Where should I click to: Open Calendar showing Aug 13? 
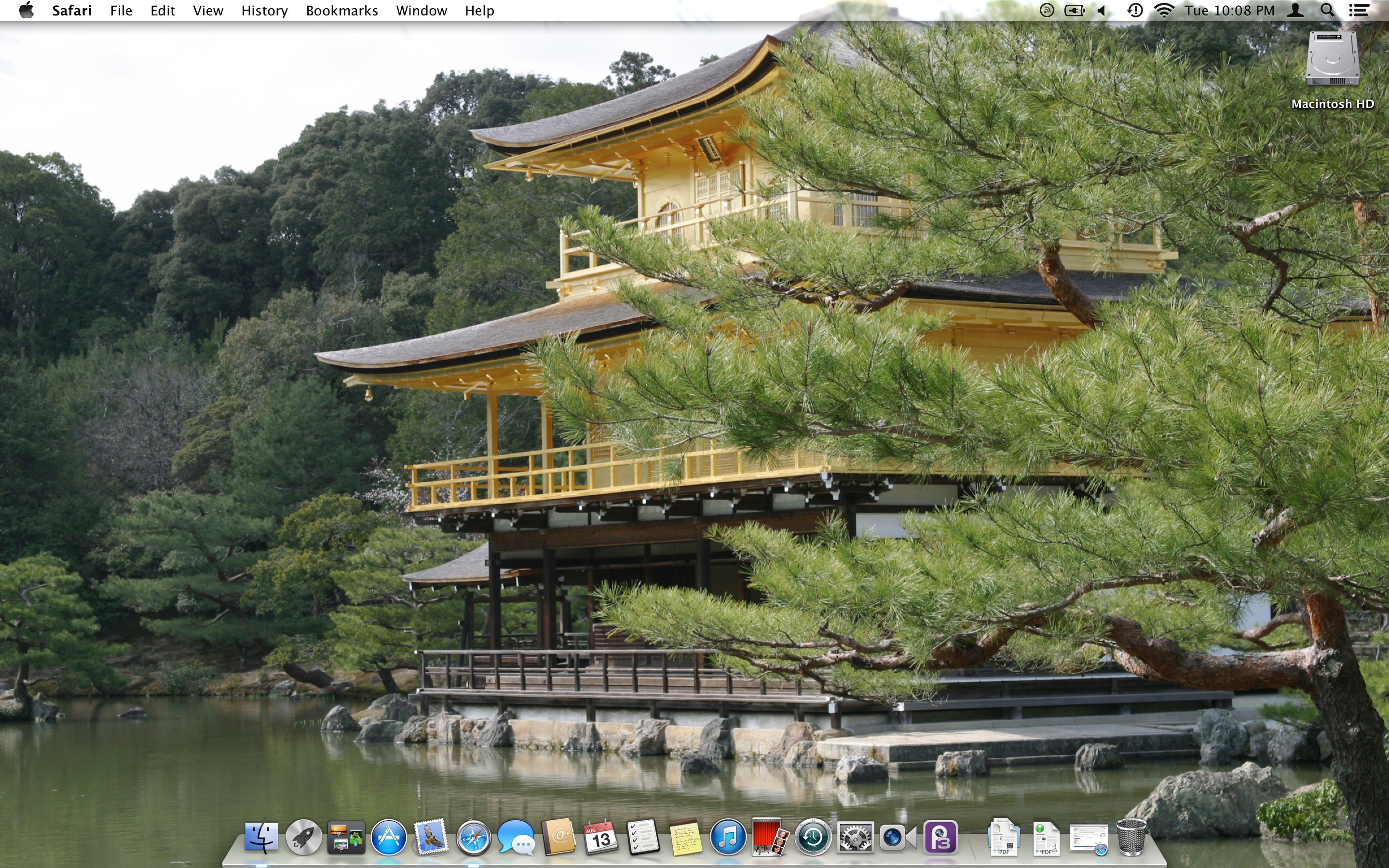(600, 838)
